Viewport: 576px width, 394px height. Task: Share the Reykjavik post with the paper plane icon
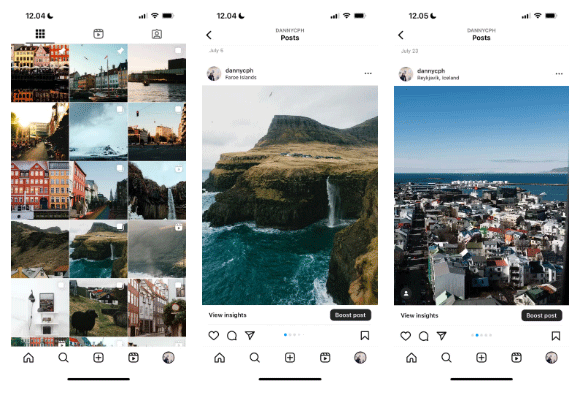pos(442,336)
